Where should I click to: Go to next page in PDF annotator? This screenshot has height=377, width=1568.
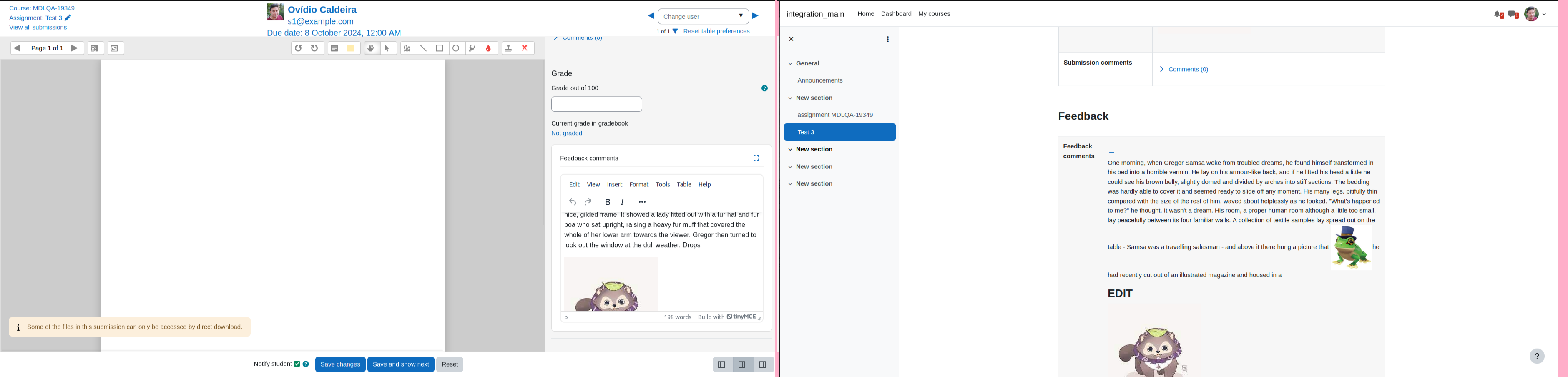75,48
